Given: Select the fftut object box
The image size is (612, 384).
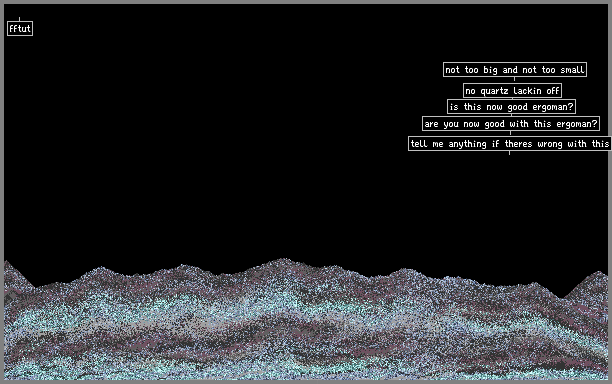Looking at the screenshot, I should coord(20,28).
